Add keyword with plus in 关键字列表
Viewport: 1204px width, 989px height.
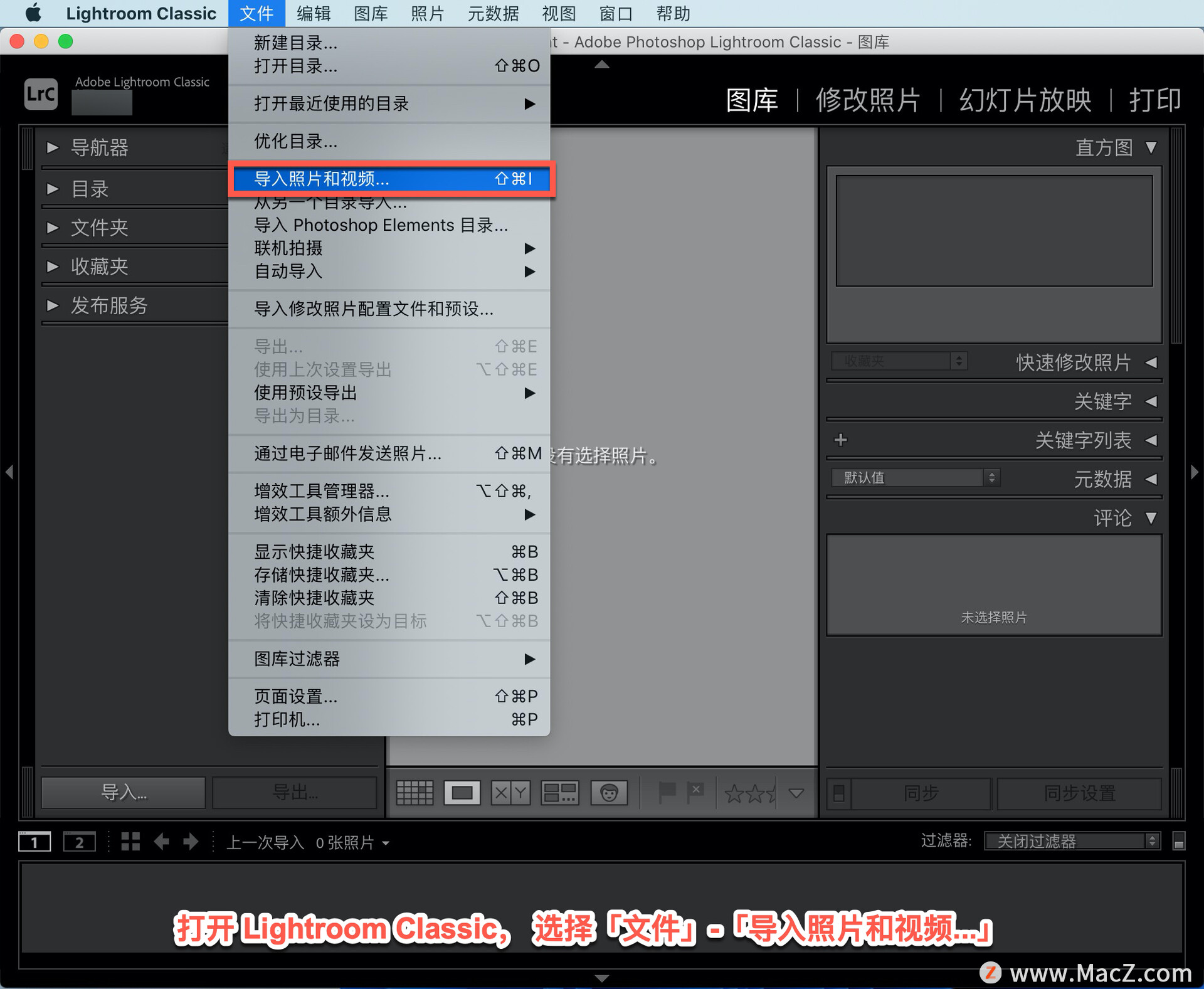coord(841,440)
